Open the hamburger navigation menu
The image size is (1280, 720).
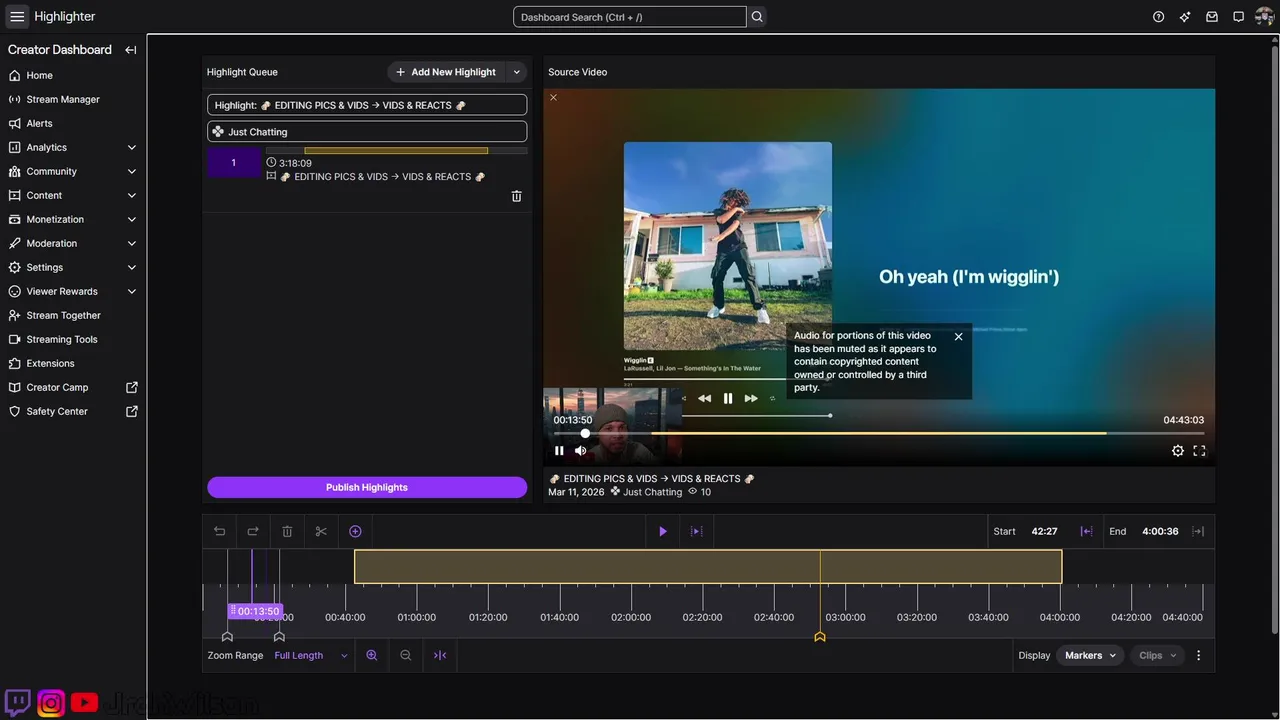pos(17,17)
